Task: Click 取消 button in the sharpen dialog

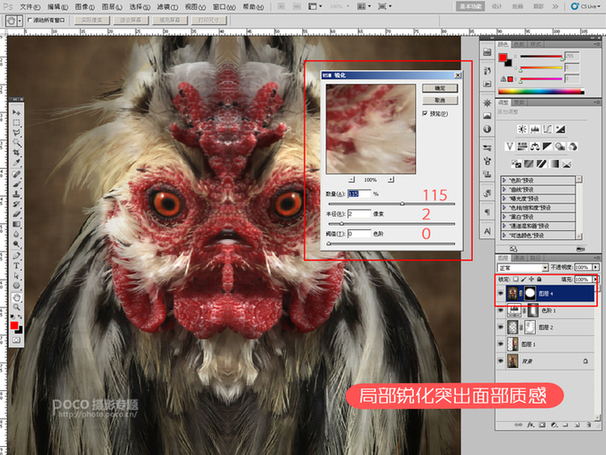Action: click(x=440, y=101)
